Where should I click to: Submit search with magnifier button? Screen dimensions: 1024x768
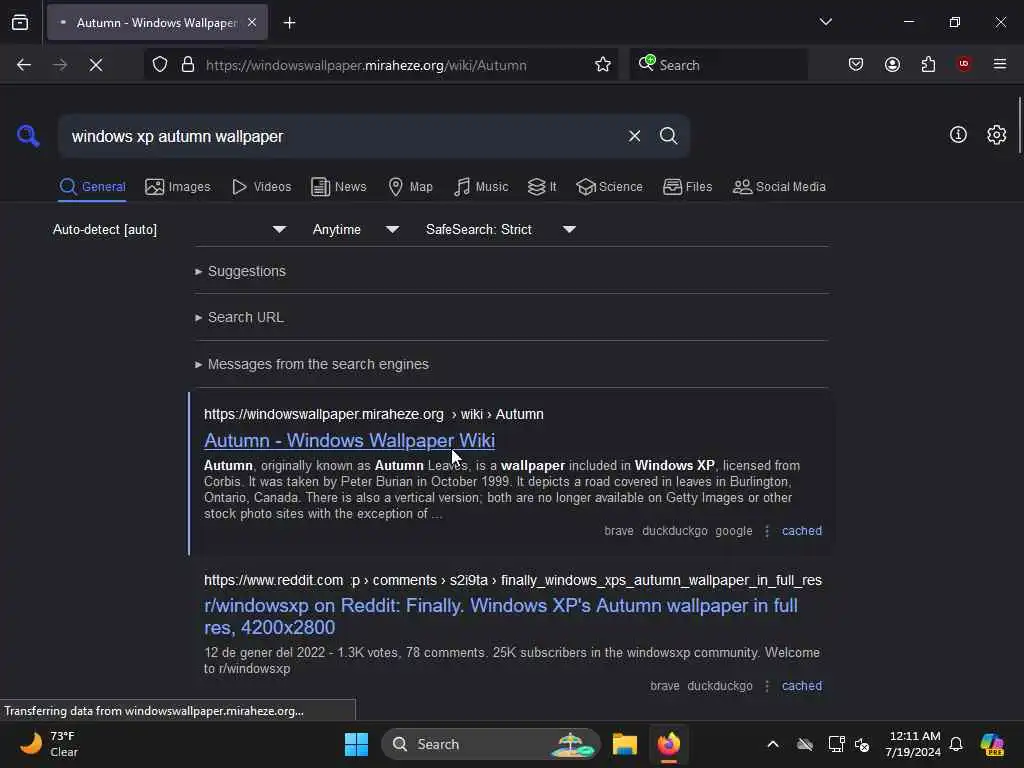(x=668, y=136)
